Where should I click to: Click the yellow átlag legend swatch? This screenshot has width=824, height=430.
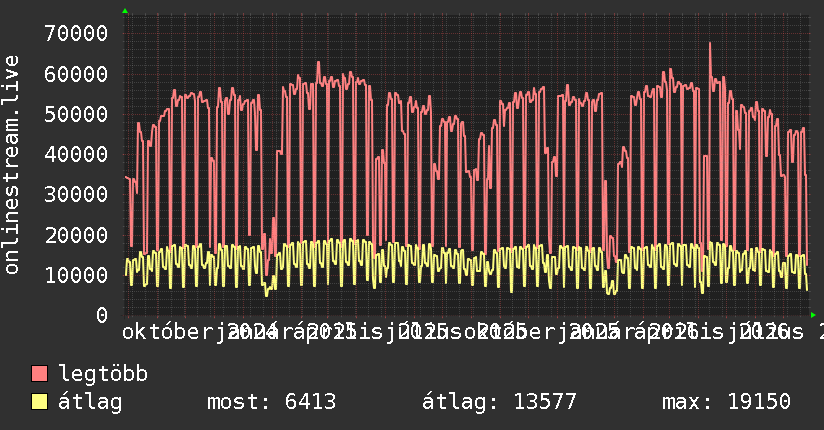39,402
